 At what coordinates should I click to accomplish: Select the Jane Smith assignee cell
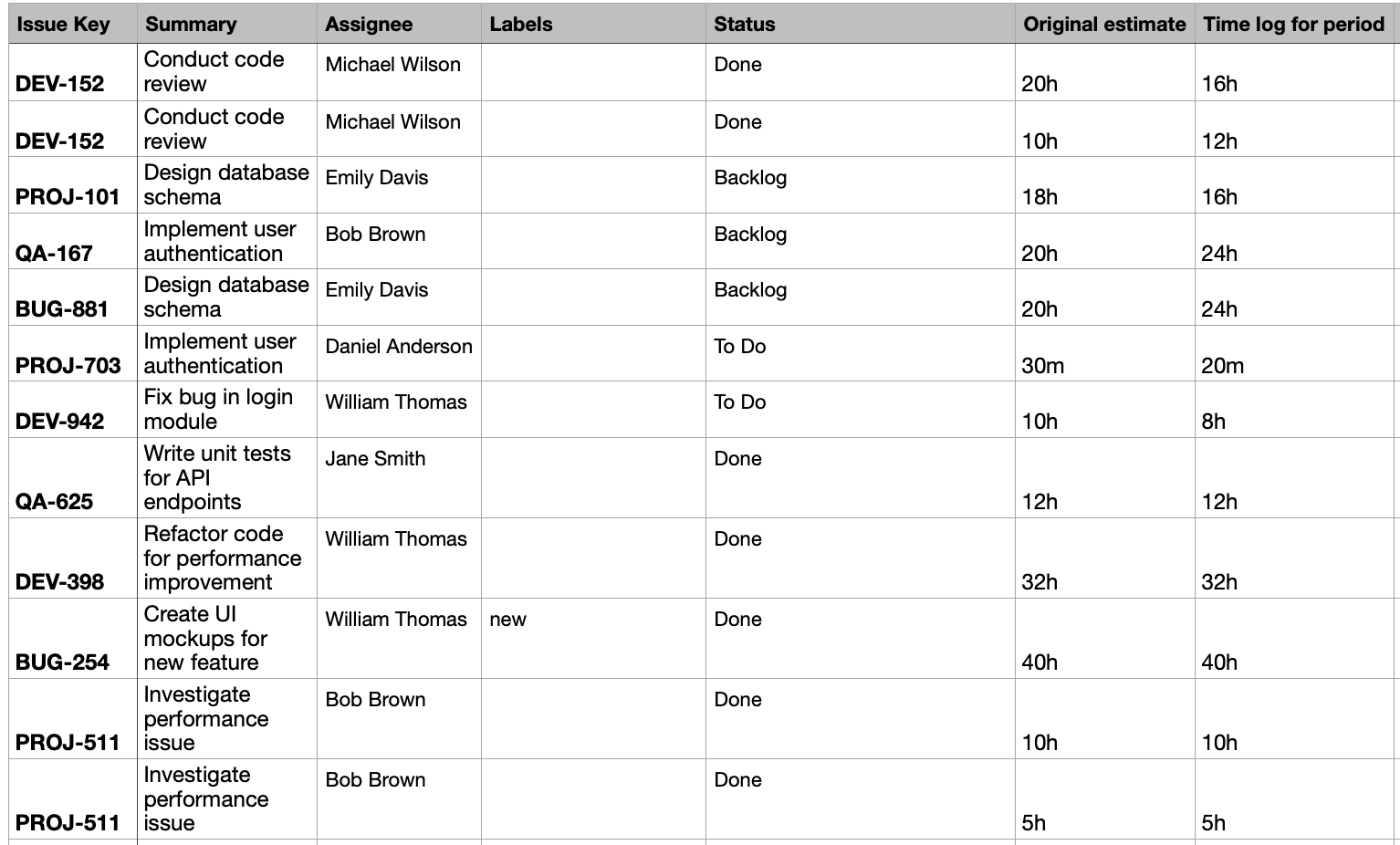[375, 459]
